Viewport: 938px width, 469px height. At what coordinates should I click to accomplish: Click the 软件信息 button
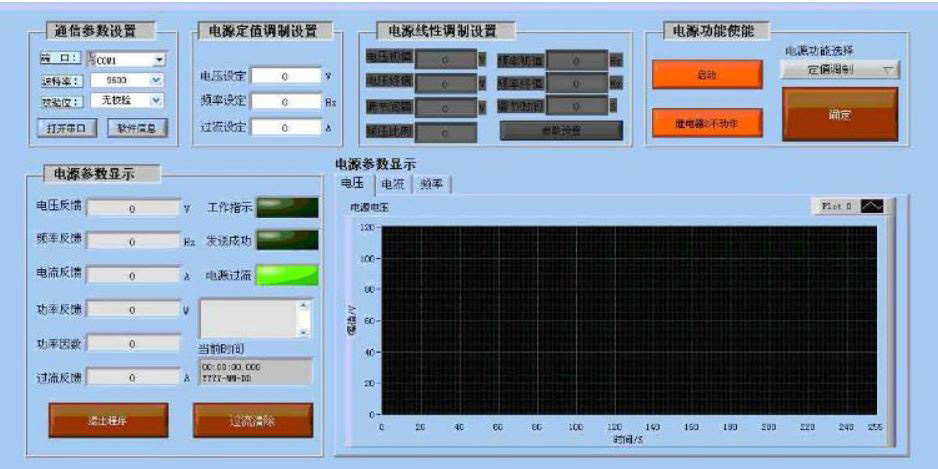point(135,127)
